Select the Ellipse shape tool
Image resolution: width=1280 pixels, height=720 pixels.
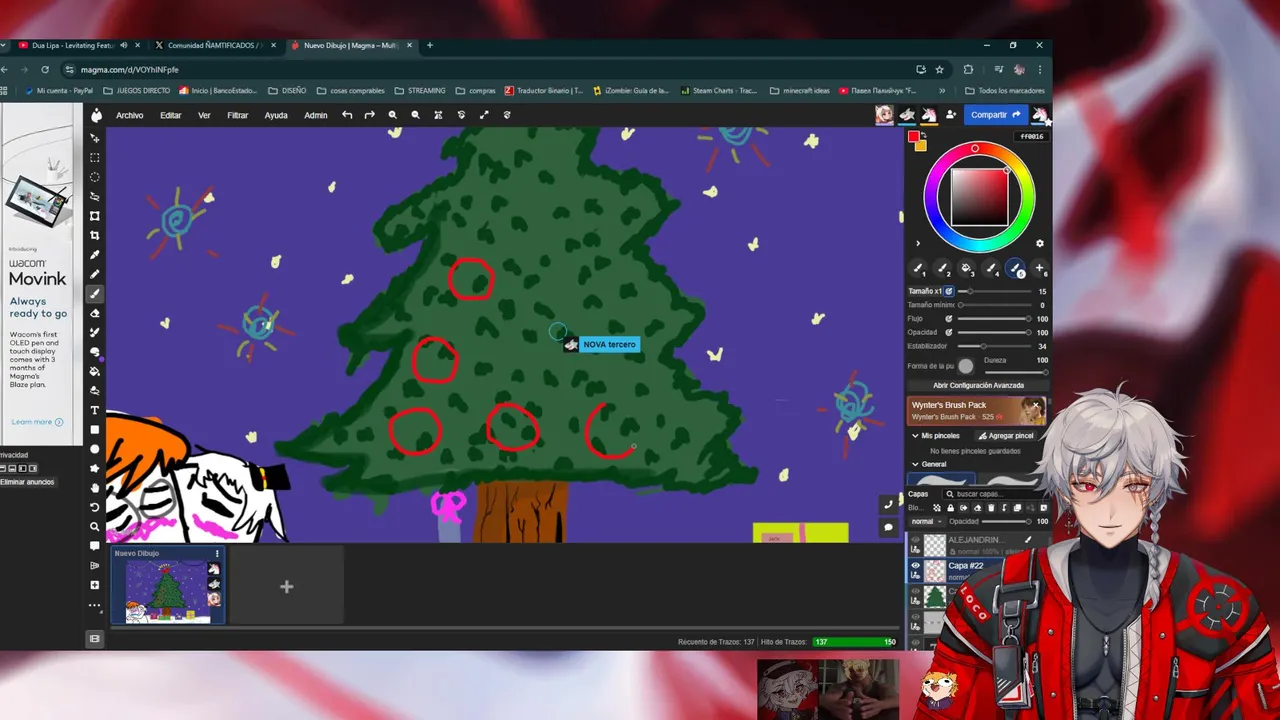coord(95,449)
